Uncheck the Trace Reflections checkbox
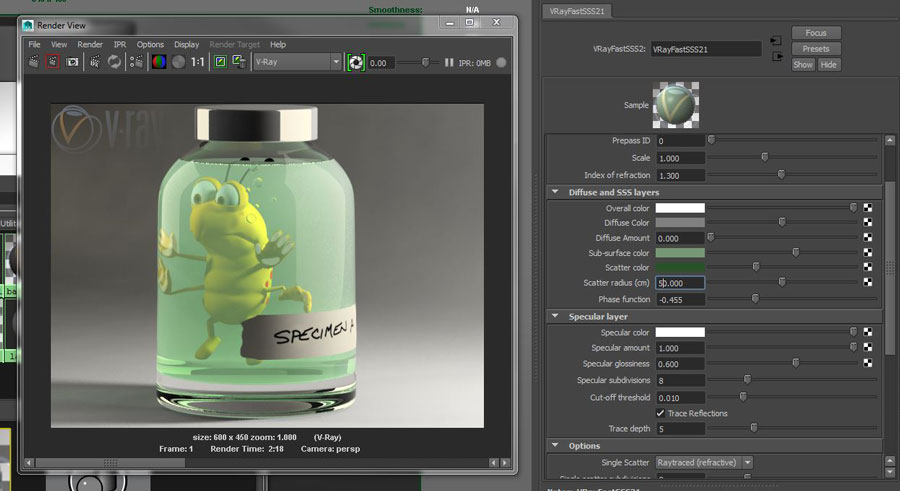 (661, 413)
